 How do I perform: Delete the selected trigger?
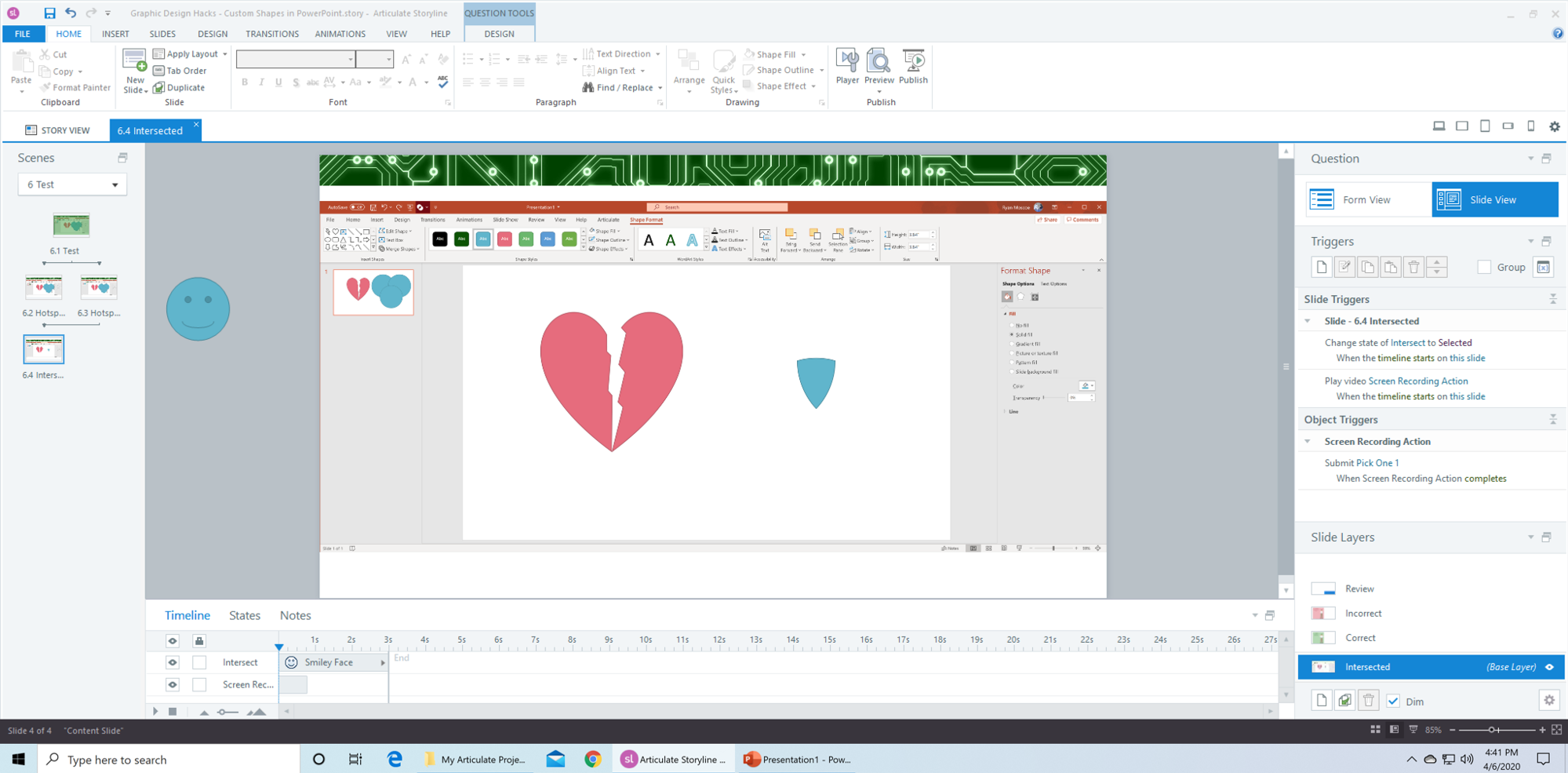(1413, 267)
